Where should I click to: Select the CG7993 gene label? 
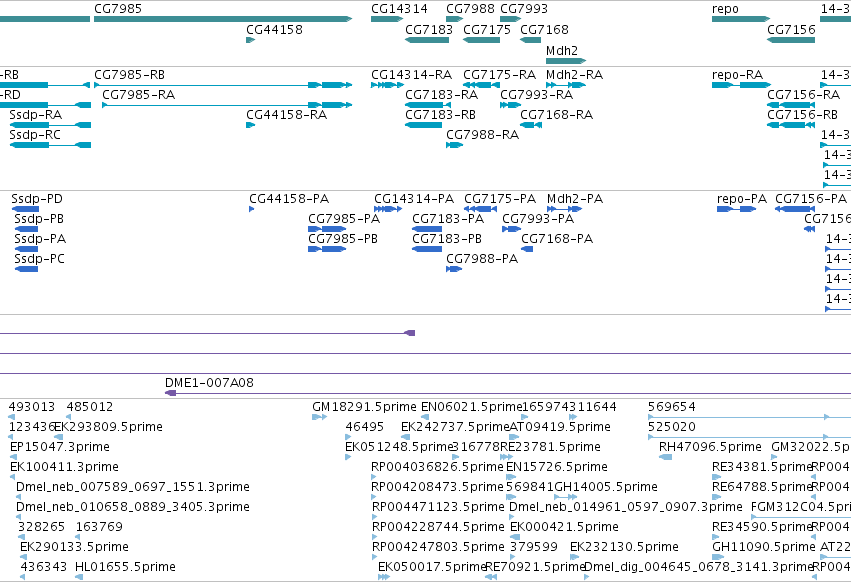pos(524,9)
